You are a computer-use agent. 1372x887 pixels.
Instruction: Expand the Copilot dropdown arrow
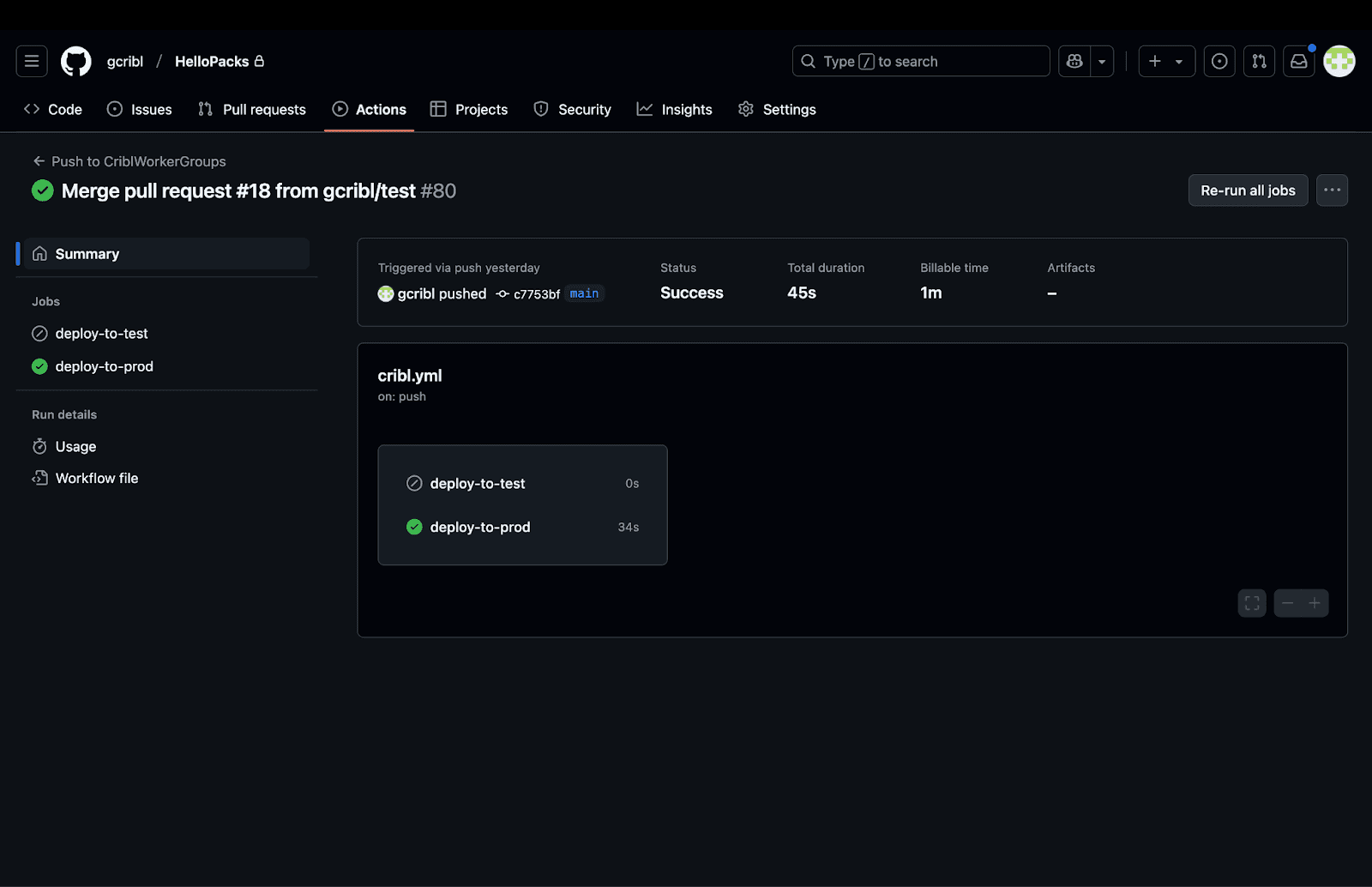(1102, 61)
